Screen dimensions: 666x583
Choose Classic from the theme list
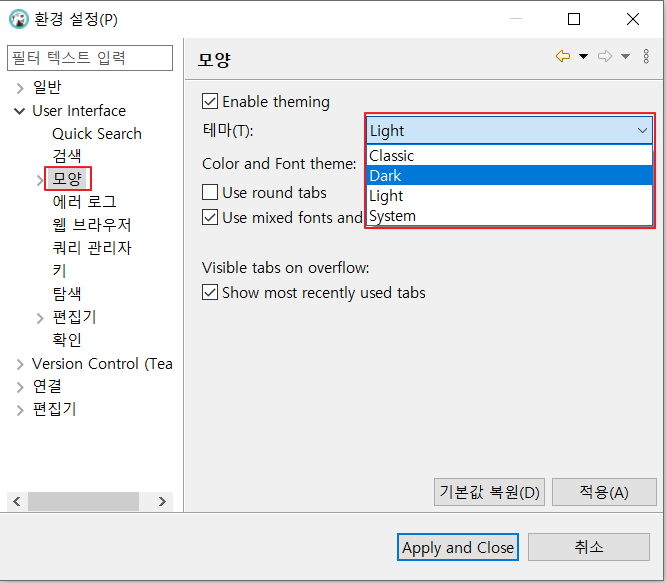509,155
